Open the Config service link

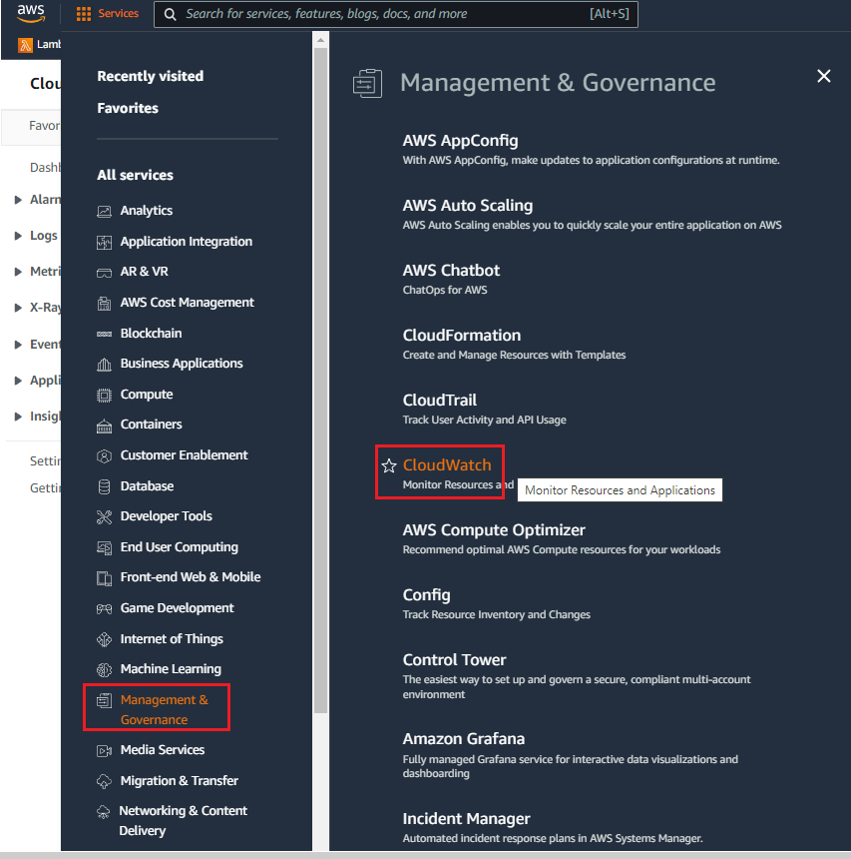pyautogui.click(x=426, y=595)
